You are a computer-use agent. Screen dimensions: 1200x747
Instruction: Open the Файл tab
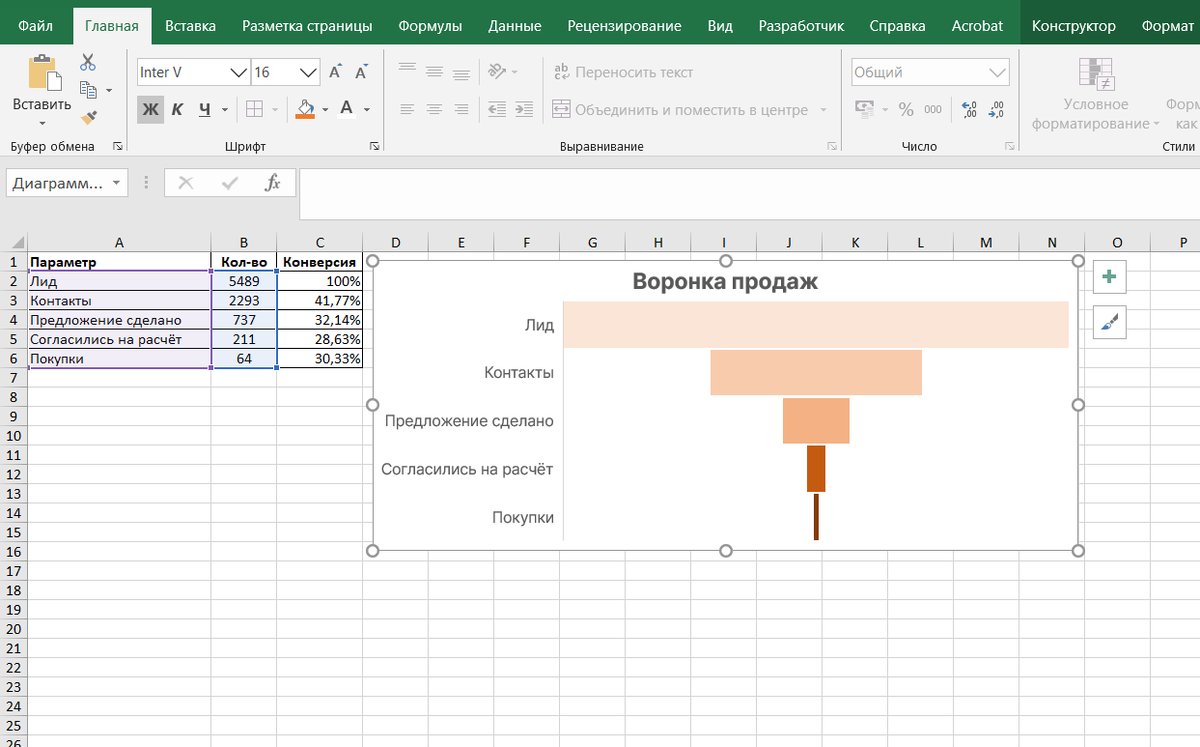click(36, 26)
